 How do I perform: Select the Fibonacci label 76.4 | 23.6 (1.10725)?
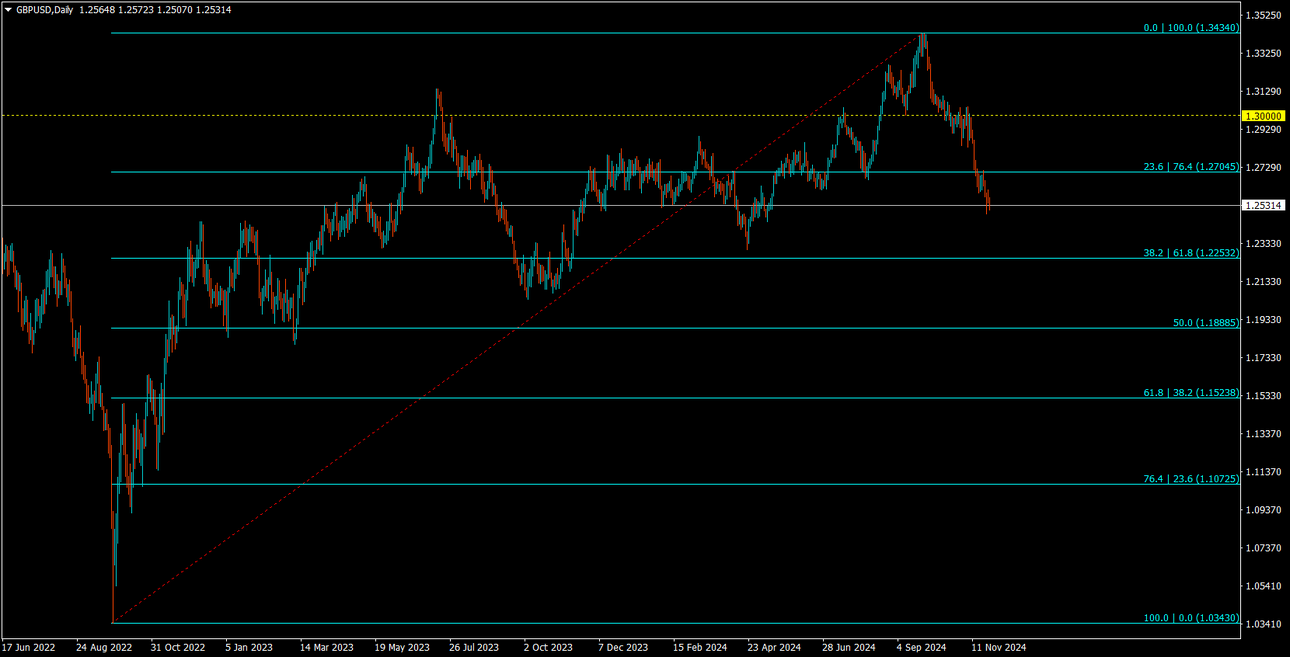(x=1192, y=479)
